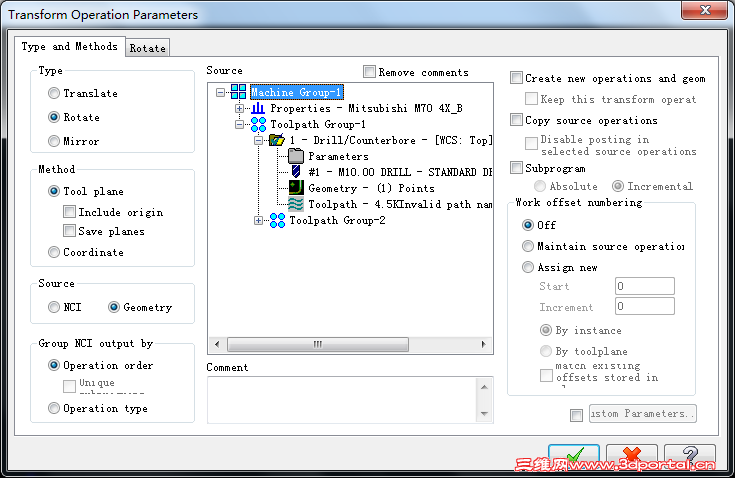Toggle Remove comments checkbox

tap(369, 72)
